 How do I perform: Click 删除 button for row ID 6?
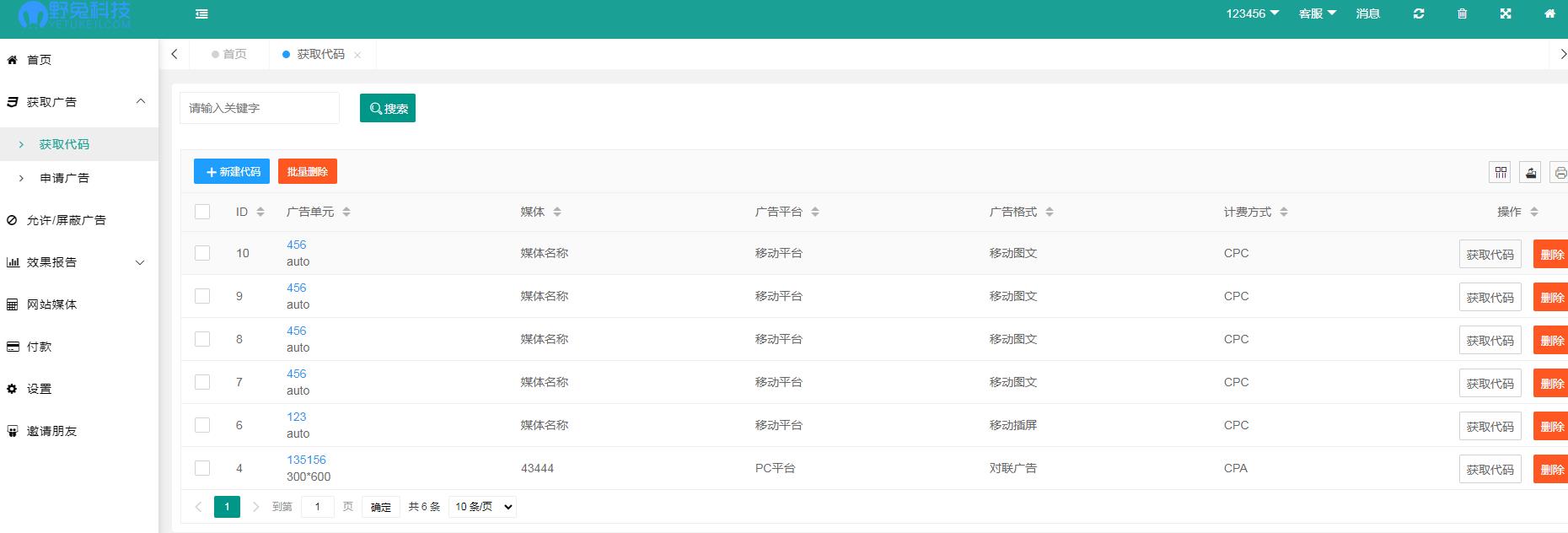click(1551, 426)
